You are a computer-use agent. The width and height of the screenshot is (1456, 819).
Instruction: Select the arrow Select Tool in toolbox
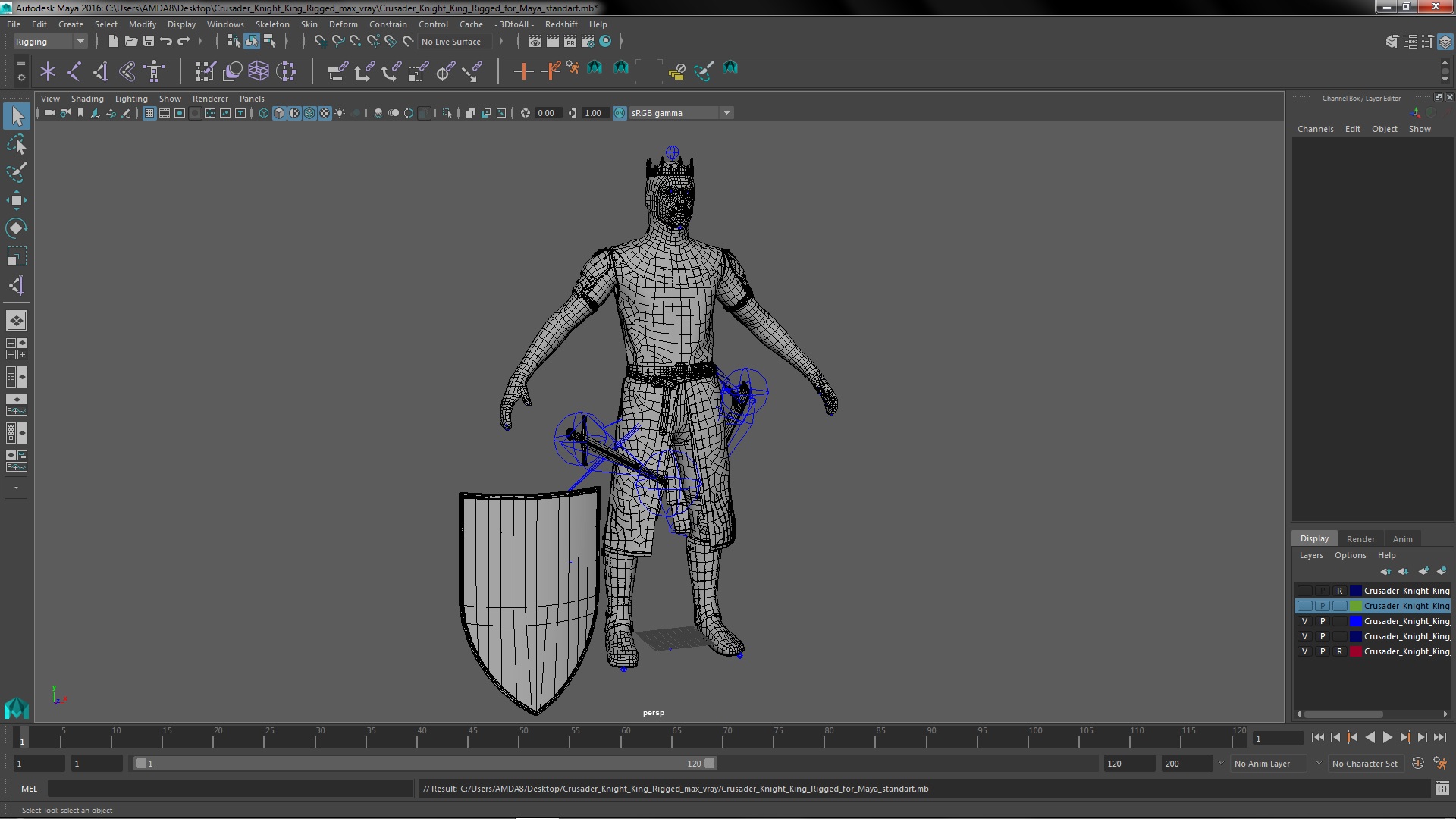pyautogui.click(x=17, y=116)
